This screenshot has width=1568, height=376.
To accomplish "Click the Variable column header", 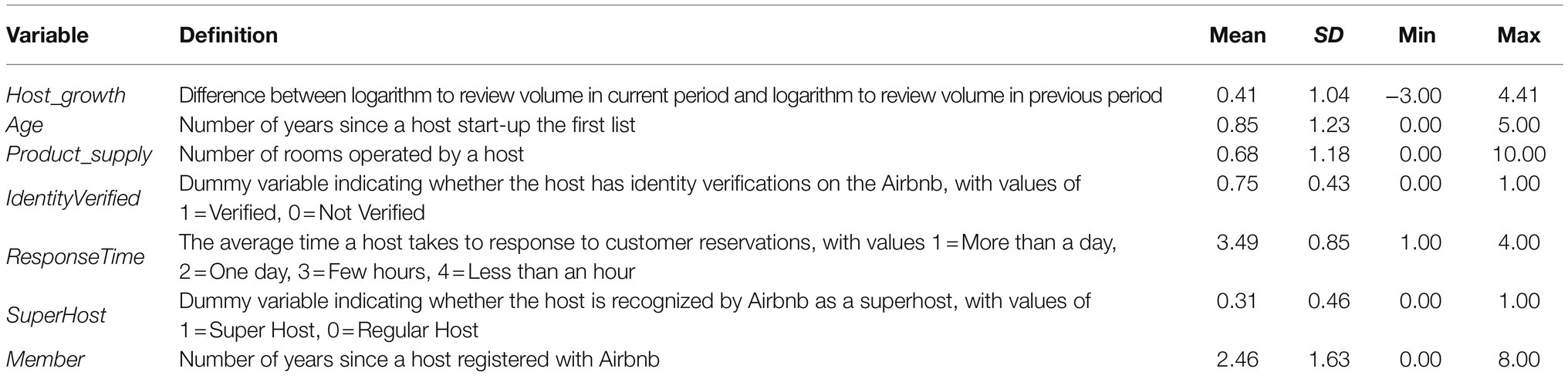I will coord(47,36).
